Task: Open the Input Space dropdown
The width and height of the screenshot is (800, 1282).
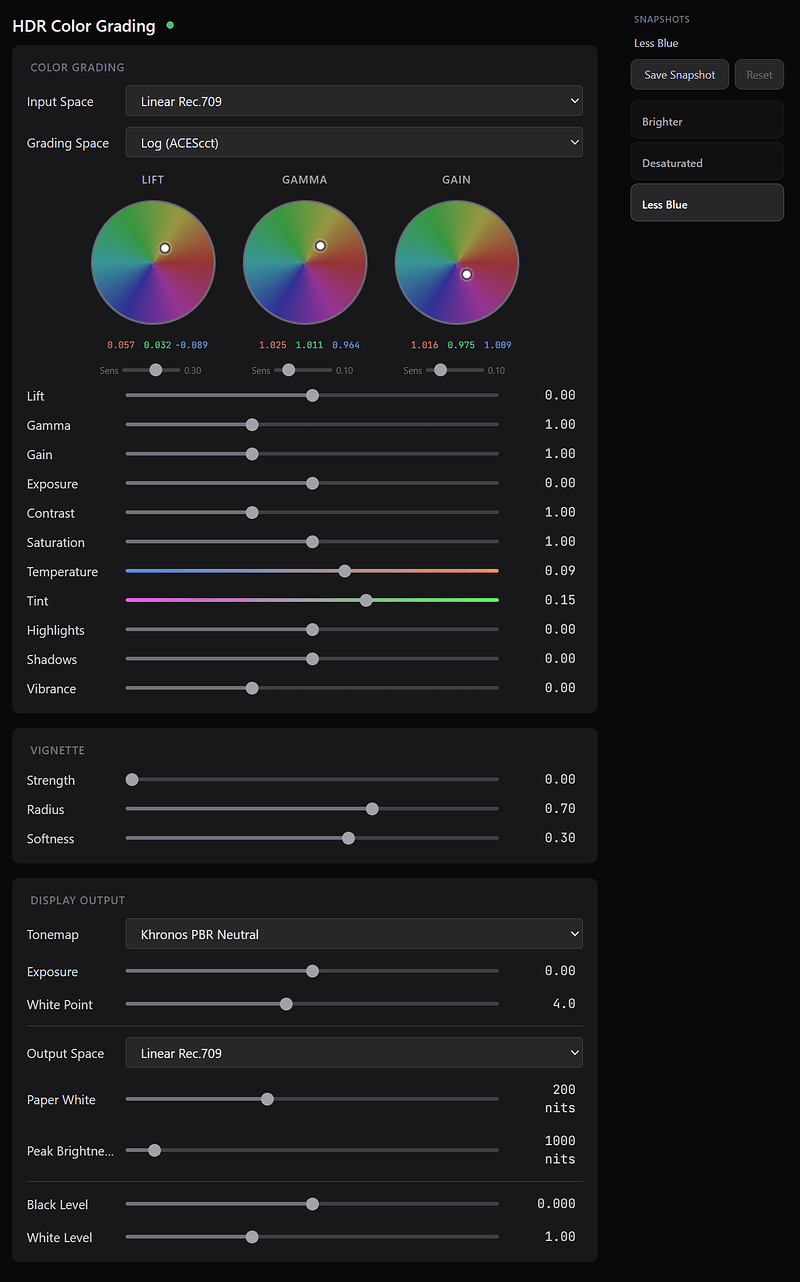Action: coord(354,101)
